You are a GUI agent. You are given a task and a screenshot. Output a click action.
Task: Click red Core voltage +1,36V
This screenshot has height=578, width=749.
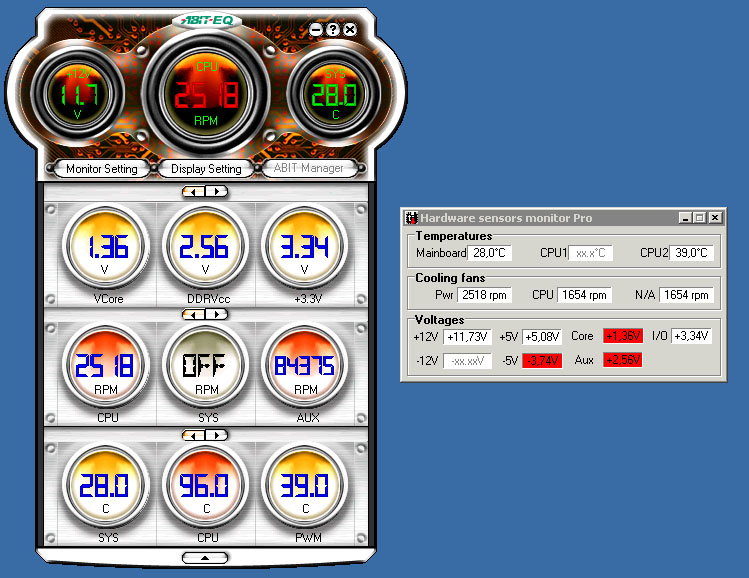click(x=623, y=336)
